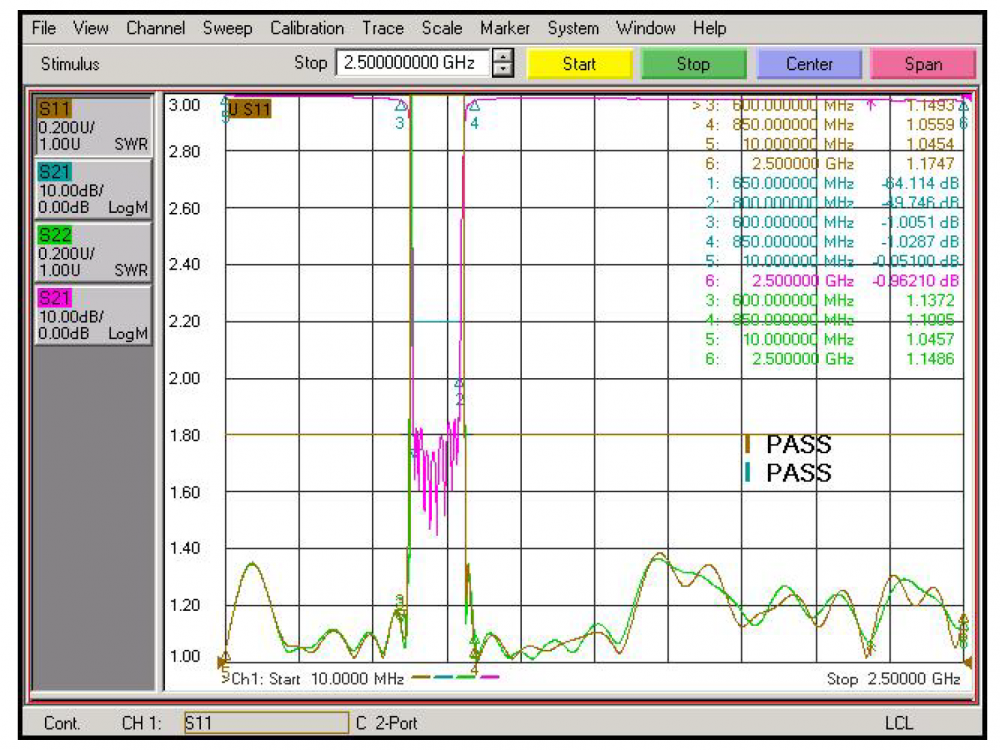
Task: Select the teal S21 LogM trace panel
Action: coord(92,188)
